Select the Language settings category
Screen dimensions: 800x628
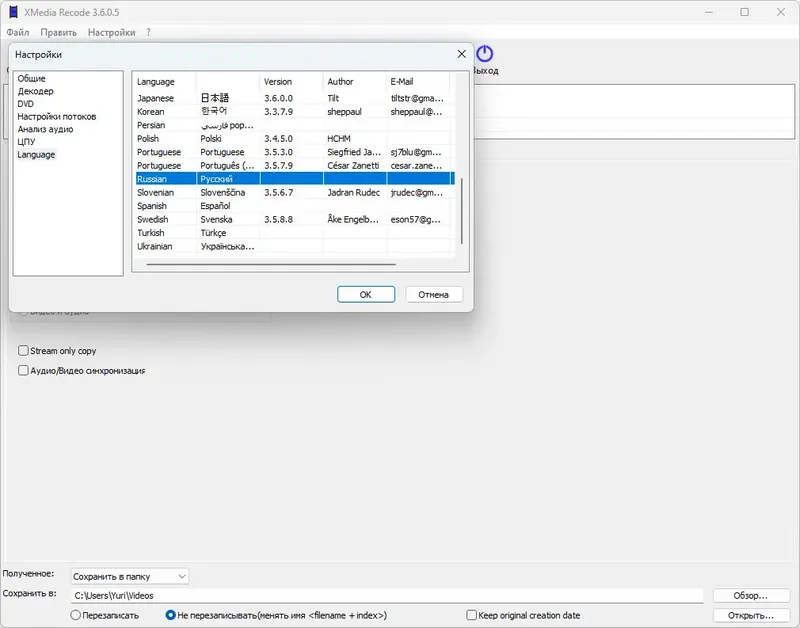coord(36,155)
